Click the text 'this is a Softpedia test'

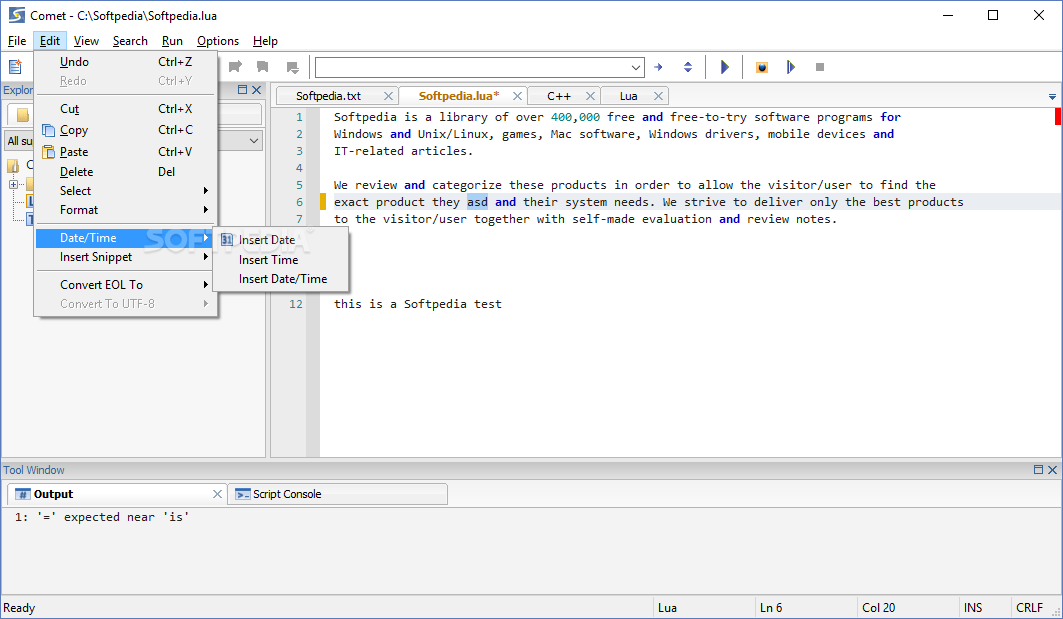(418, 304)
